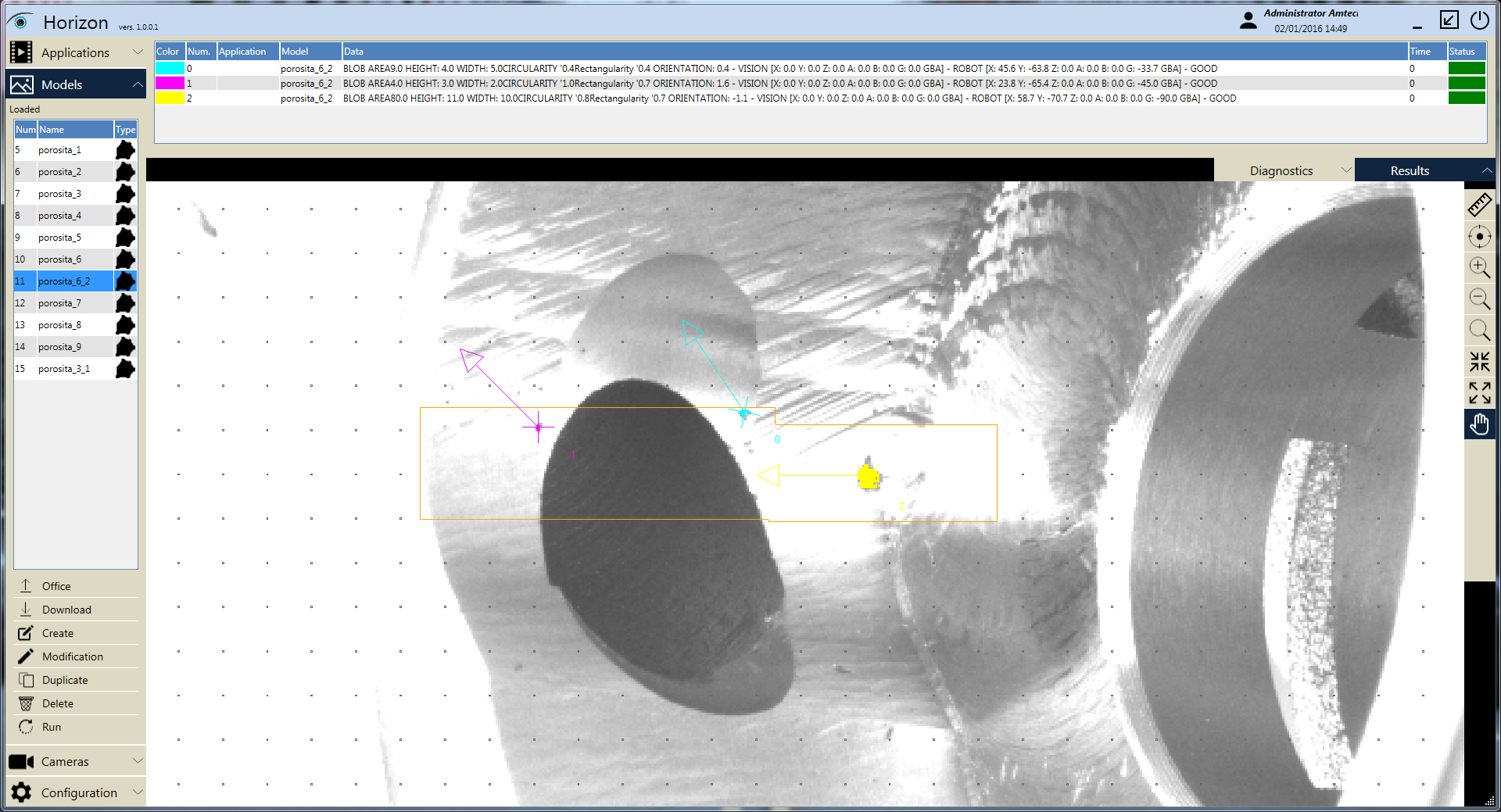Click the Configuration gear icon
This screenshot has height=812, width=1501.
21,792
